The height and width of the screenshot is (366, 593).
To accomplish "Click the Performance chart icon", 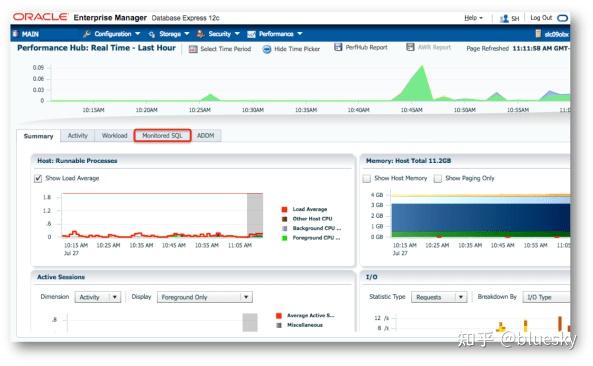I will tap(251, 34).
